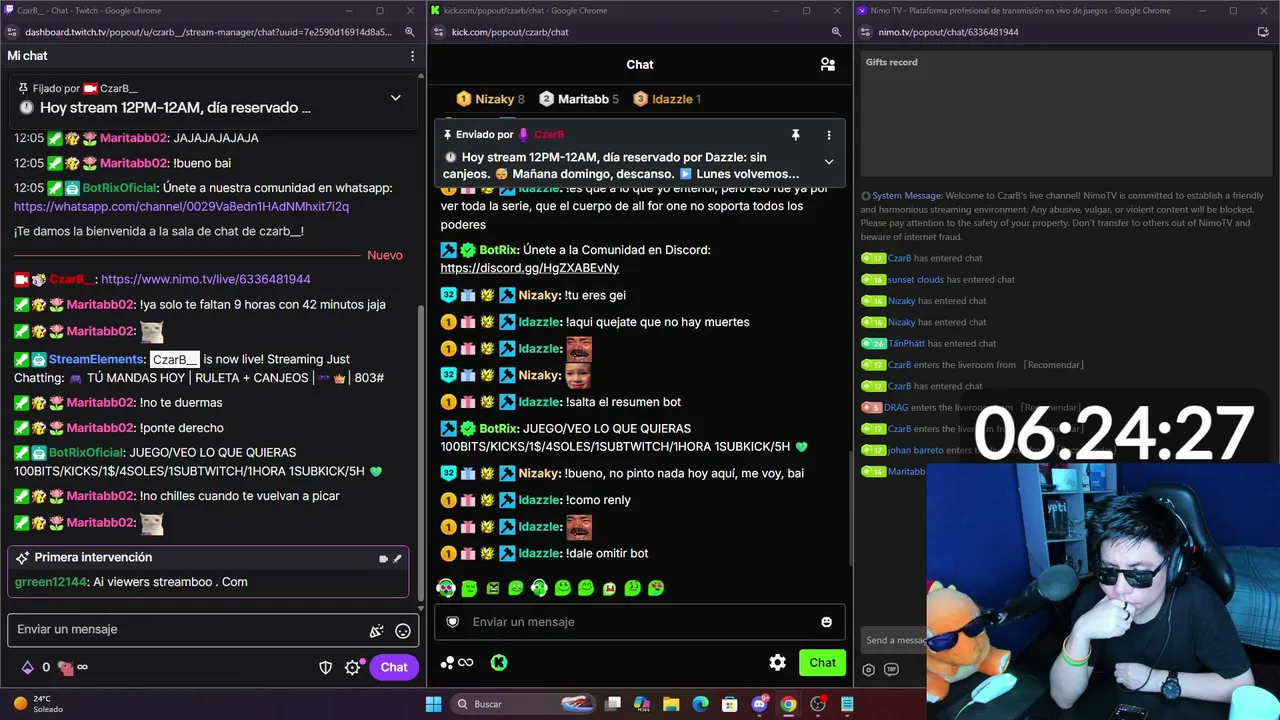Open Twitch chat options three-dot menu
The width and height of the screenshot is (1280, 720).
412,56
